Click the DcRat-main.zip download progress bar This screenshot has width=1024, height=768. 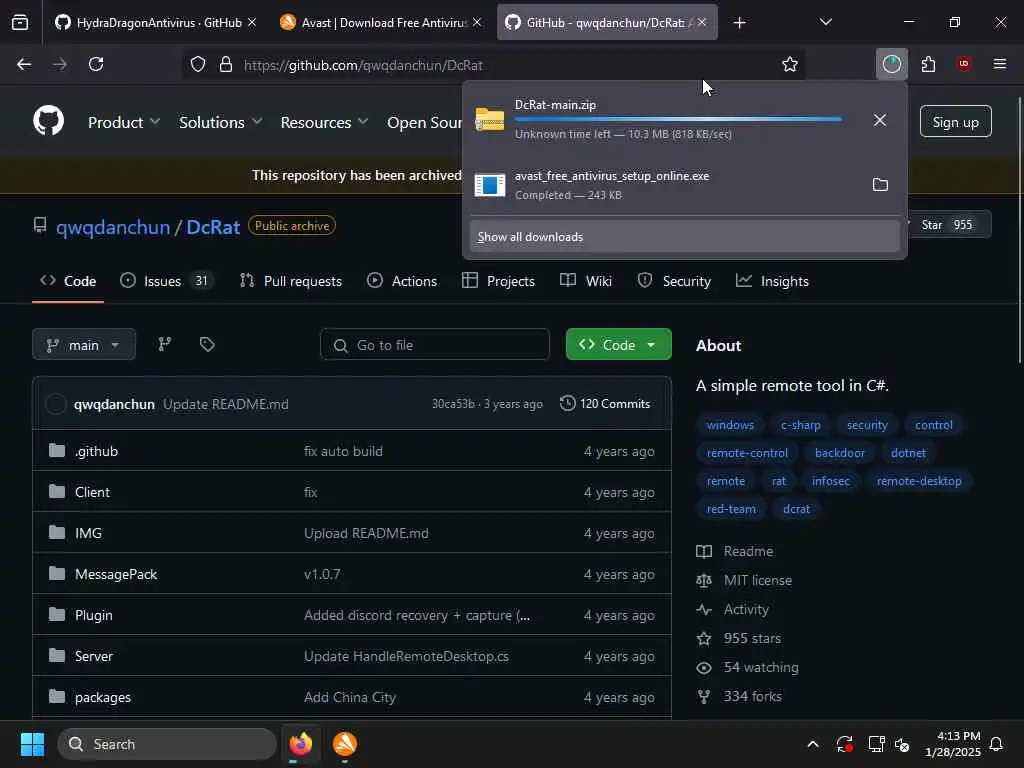(678, 120)
